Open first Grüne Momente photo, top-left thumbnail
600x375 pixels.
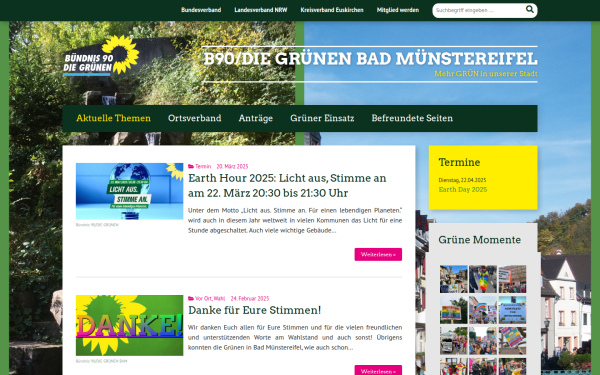coord(453,279)
